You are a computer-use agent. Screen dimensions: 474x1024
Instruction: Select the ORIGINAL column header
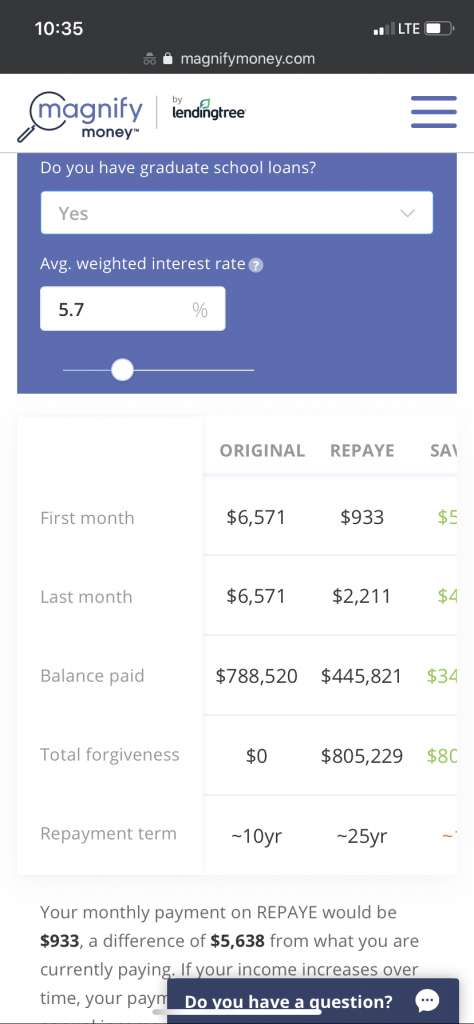point(262,451)
